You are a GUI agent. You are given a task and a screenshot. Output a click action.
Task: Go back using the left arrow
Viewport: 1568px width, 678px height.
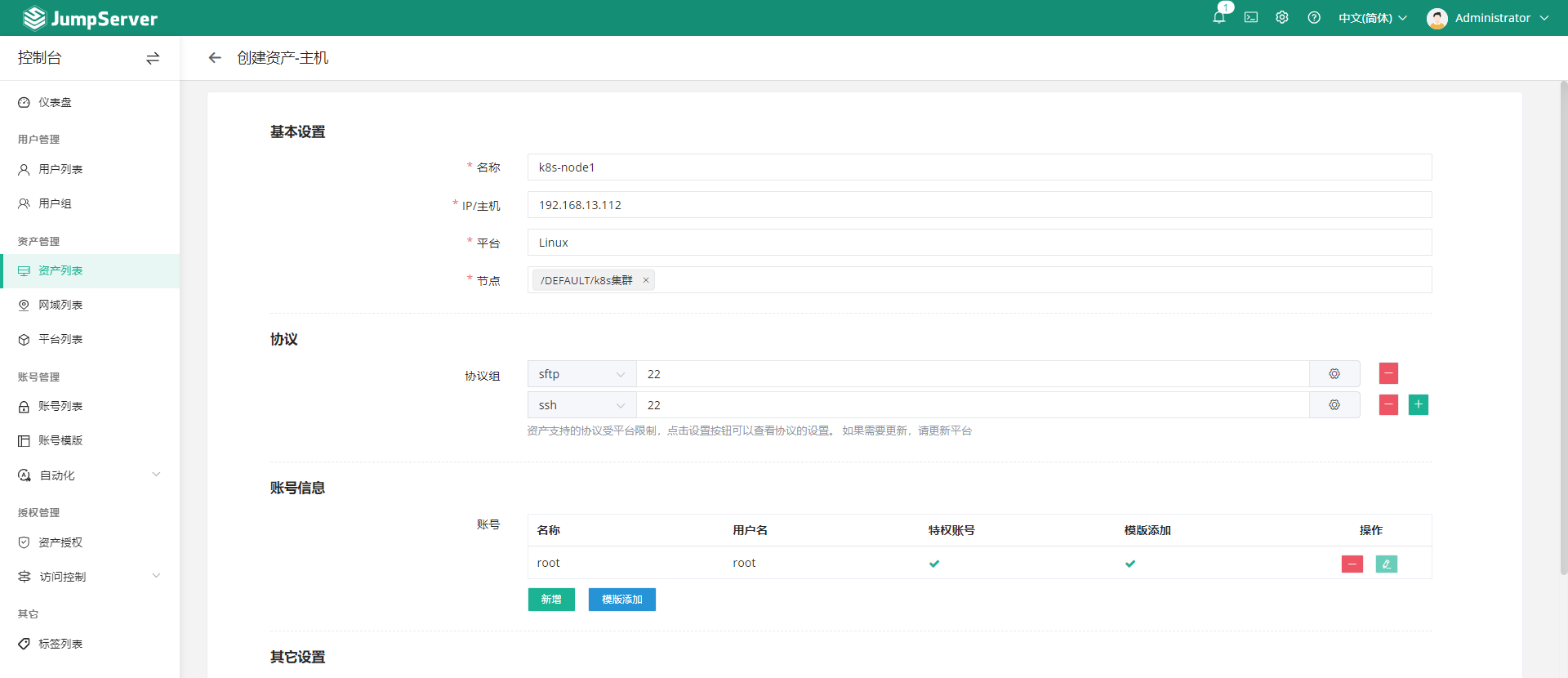point(215,58)
